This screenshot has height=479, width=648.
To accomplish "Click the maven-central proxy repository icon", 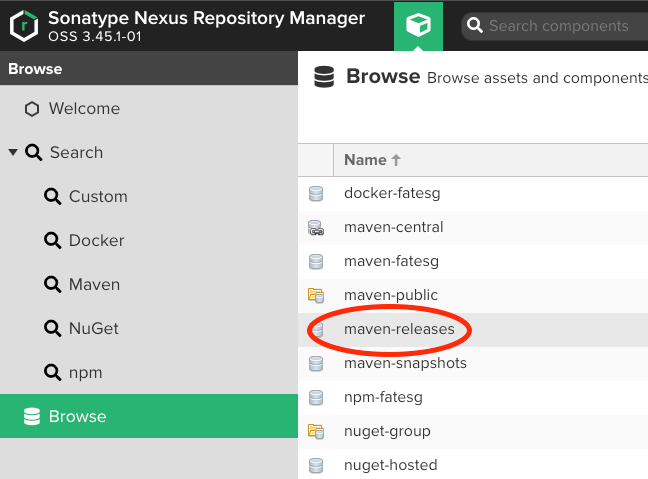I will pos(316,228).
